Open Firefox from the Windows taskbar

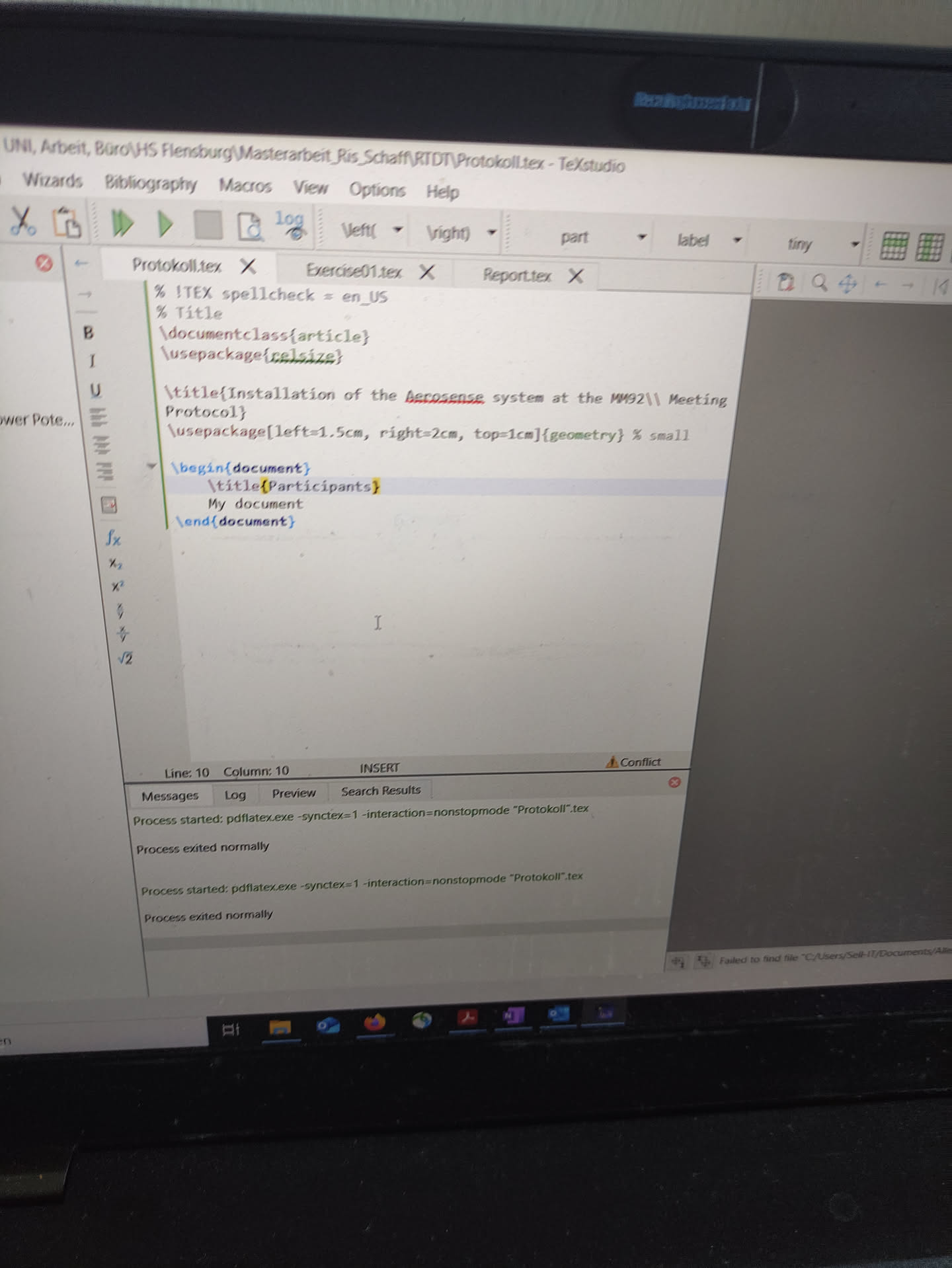tap(375, 1023)
